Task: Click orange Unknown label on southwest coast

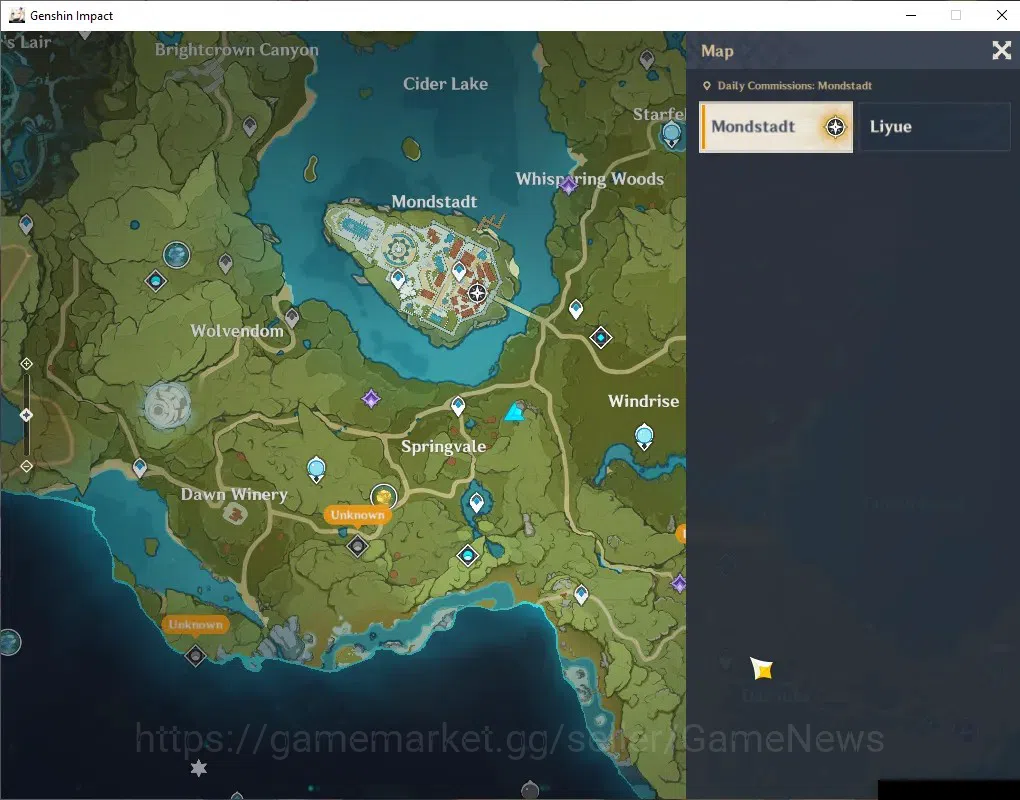Action: (195, 624)
